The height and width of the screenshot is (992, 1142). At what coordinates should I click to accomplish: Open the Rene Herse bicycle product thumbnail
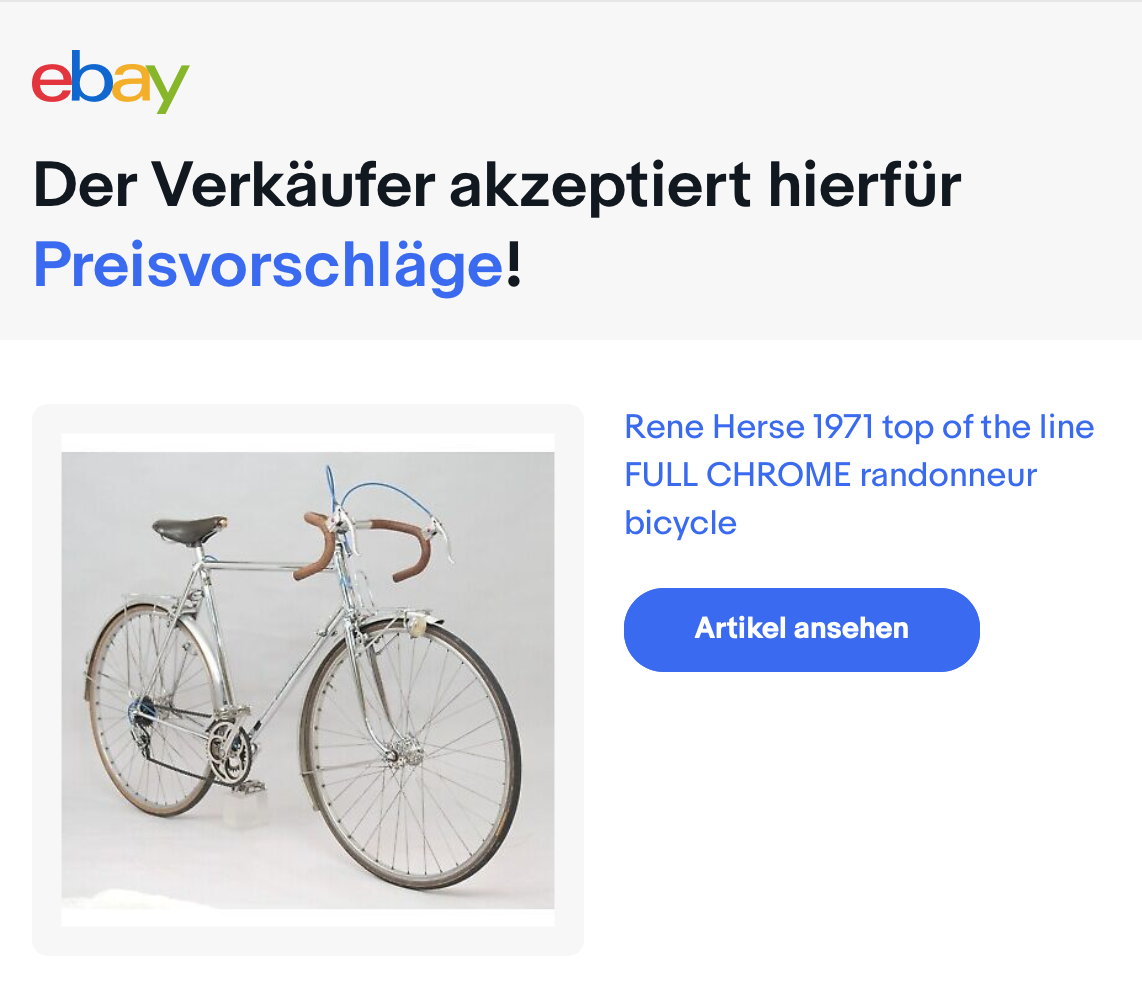pos(307,680)
